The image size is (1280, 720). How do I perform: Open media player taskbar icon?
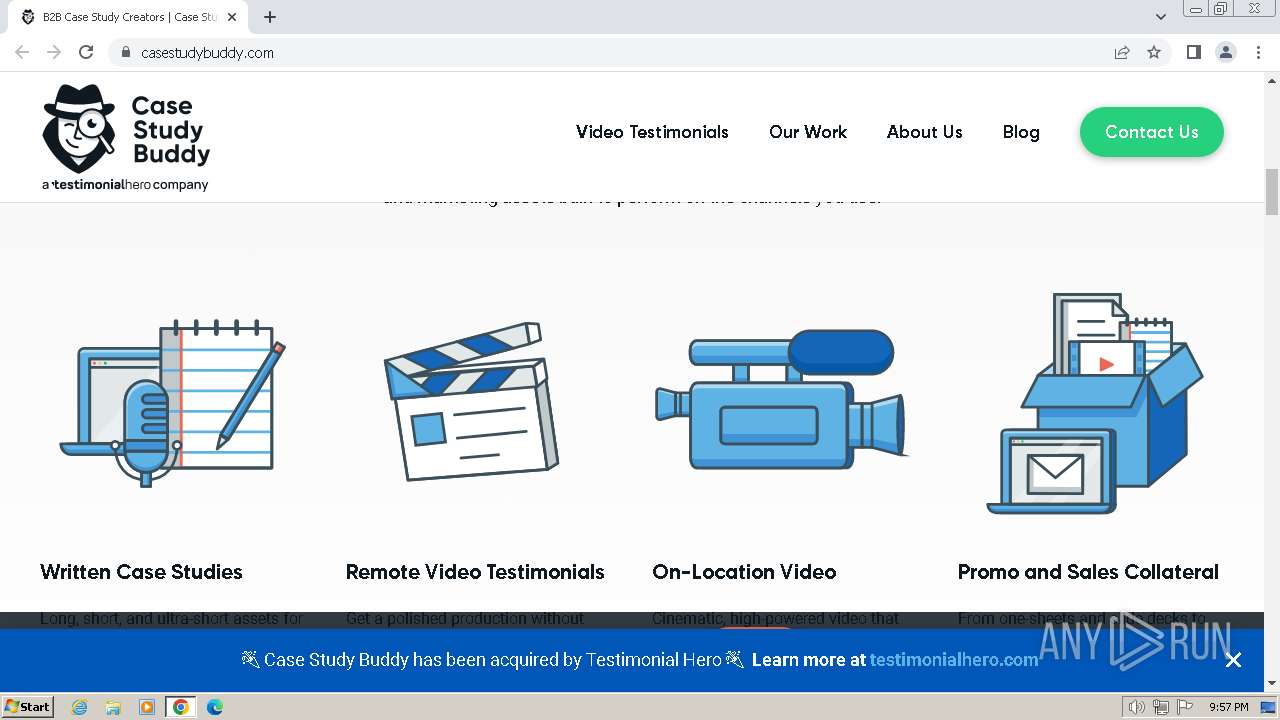147,707
